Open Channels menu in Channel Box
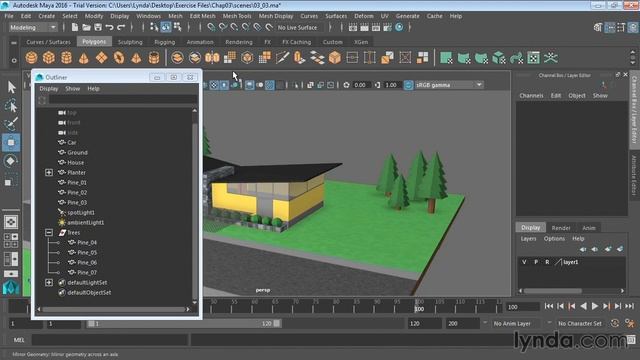 click(x=531, y=96)
